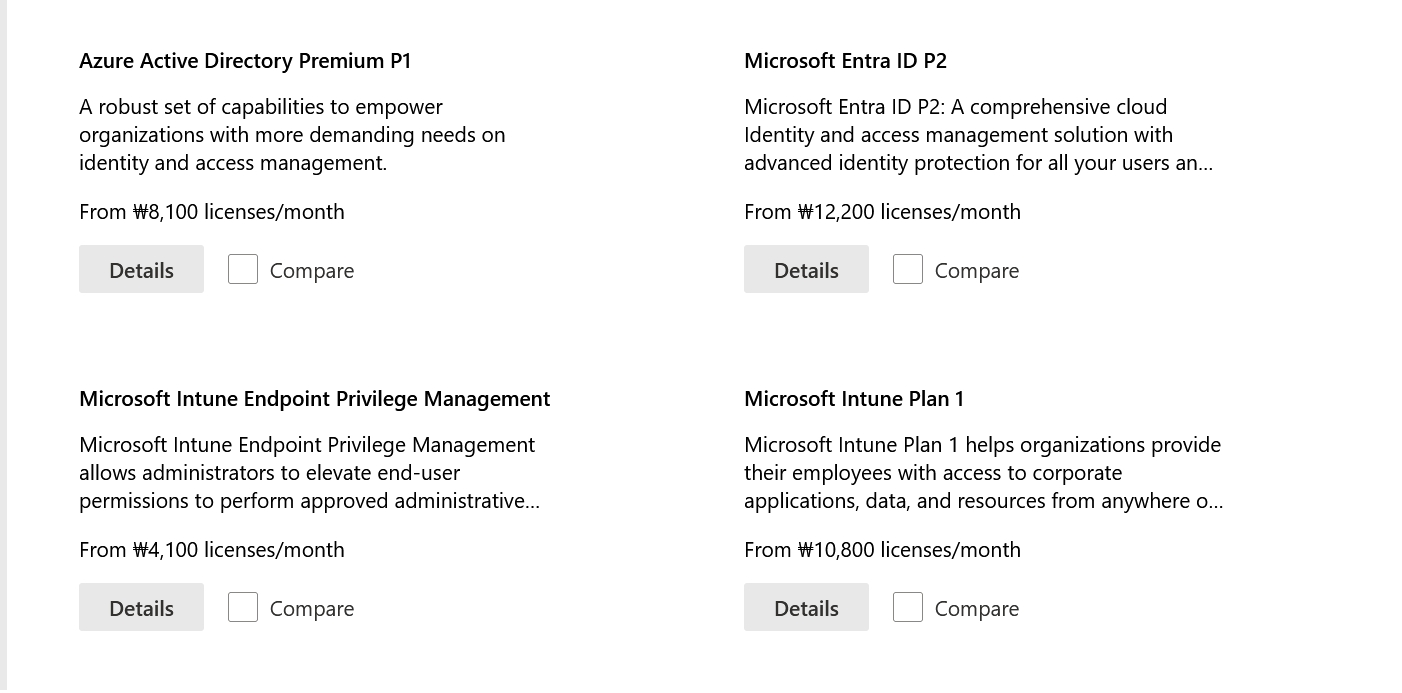
Task: Click the ₩10,800 price under Intune Plan 1
Action: click(882, 549)
